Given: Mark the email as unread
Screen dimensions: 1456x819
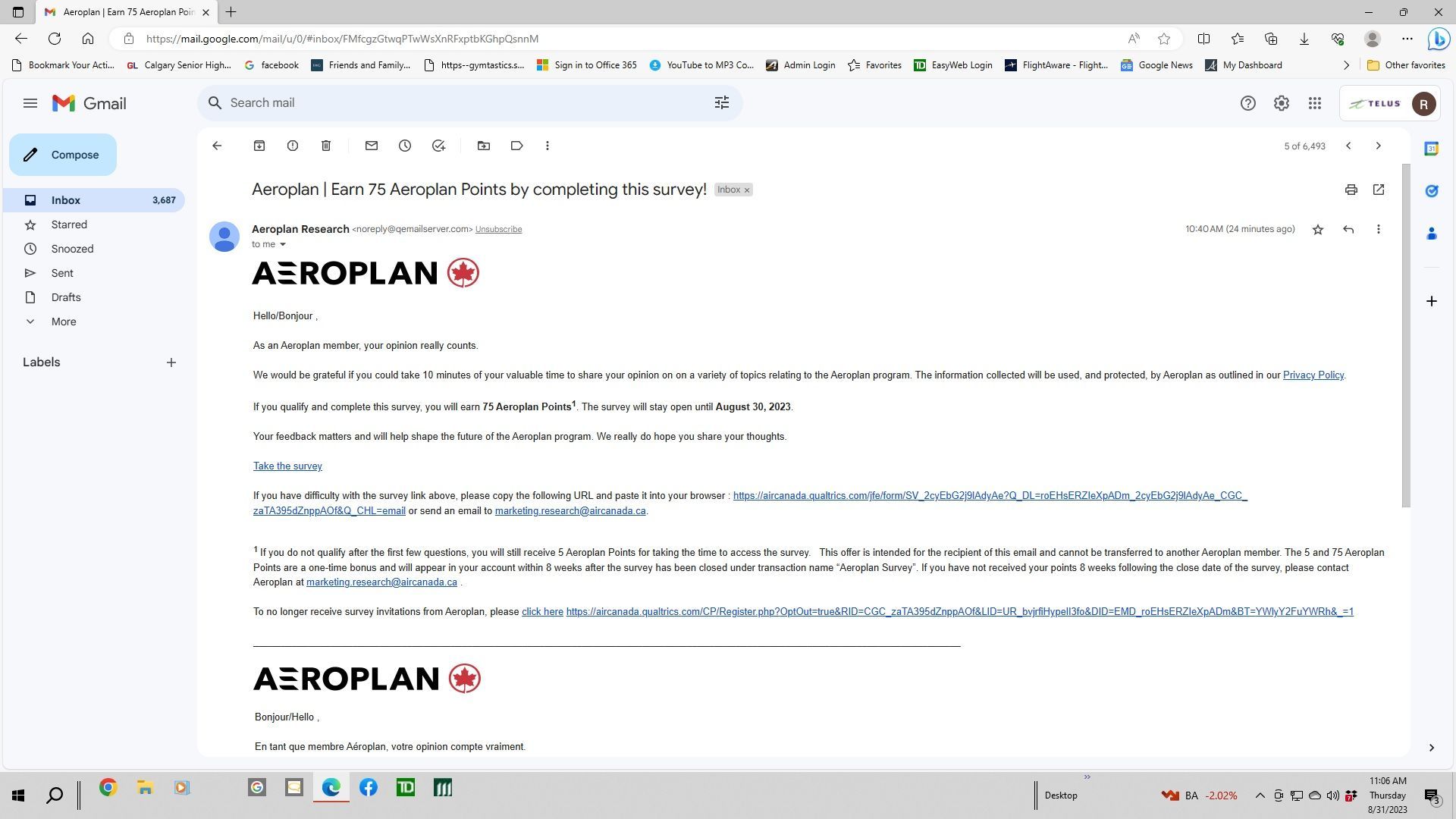Looking at the screenshot, I should point(372,146).
